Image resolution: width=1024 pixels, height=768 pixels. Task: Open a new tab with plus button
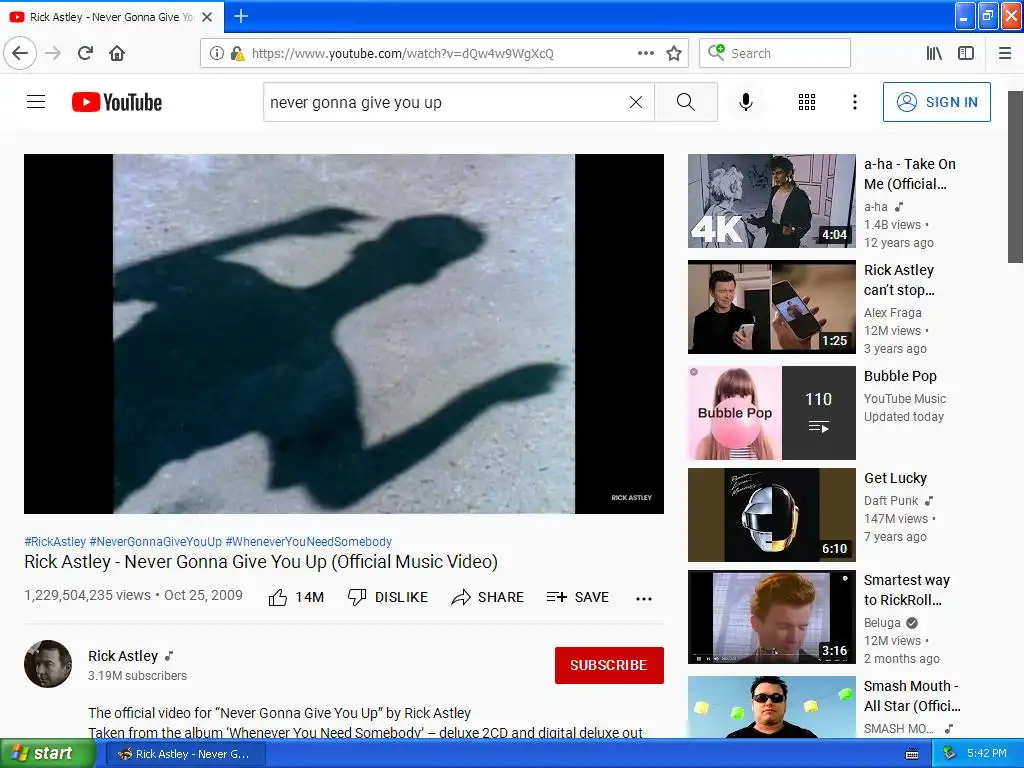click(241, 16)
